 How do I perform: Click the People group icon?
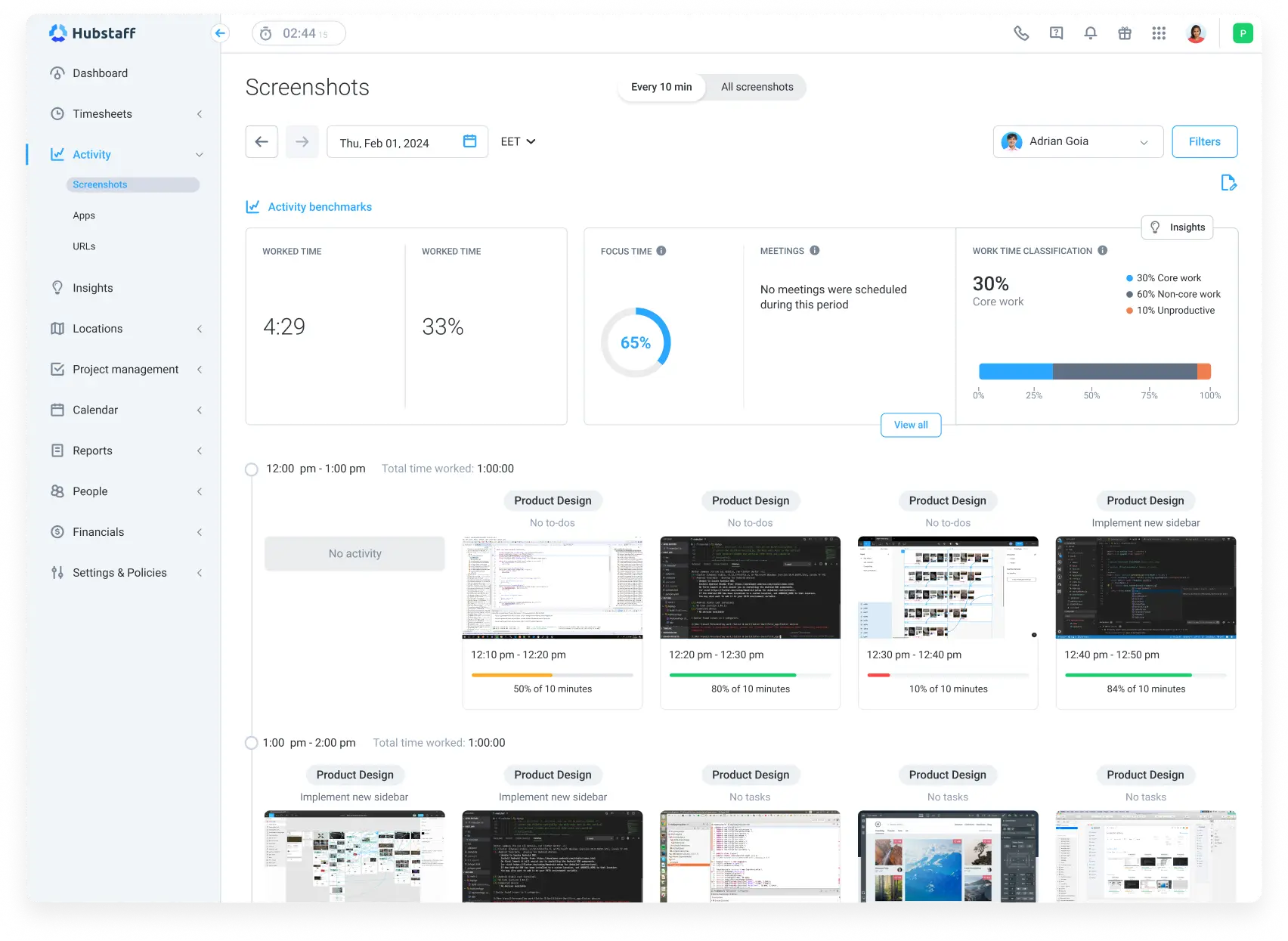coord(57,491)
